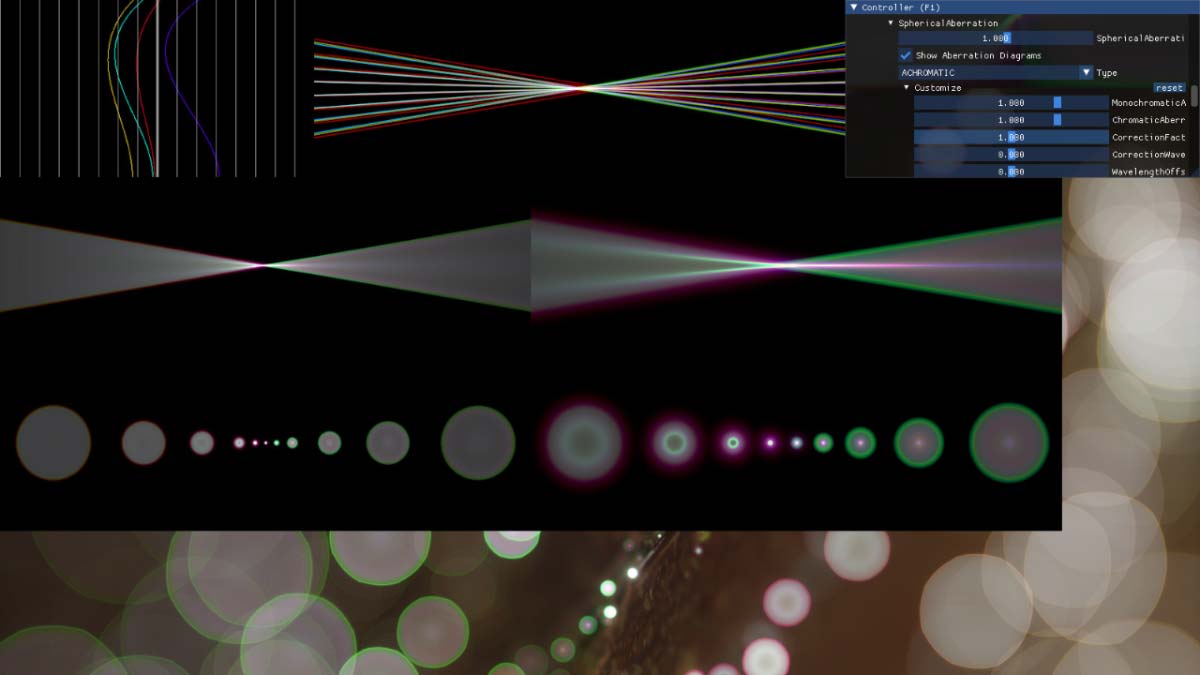Click the Controller panel vertical scrollbar
Screen dimensions: 1200x675
(x=1194, y=100)
